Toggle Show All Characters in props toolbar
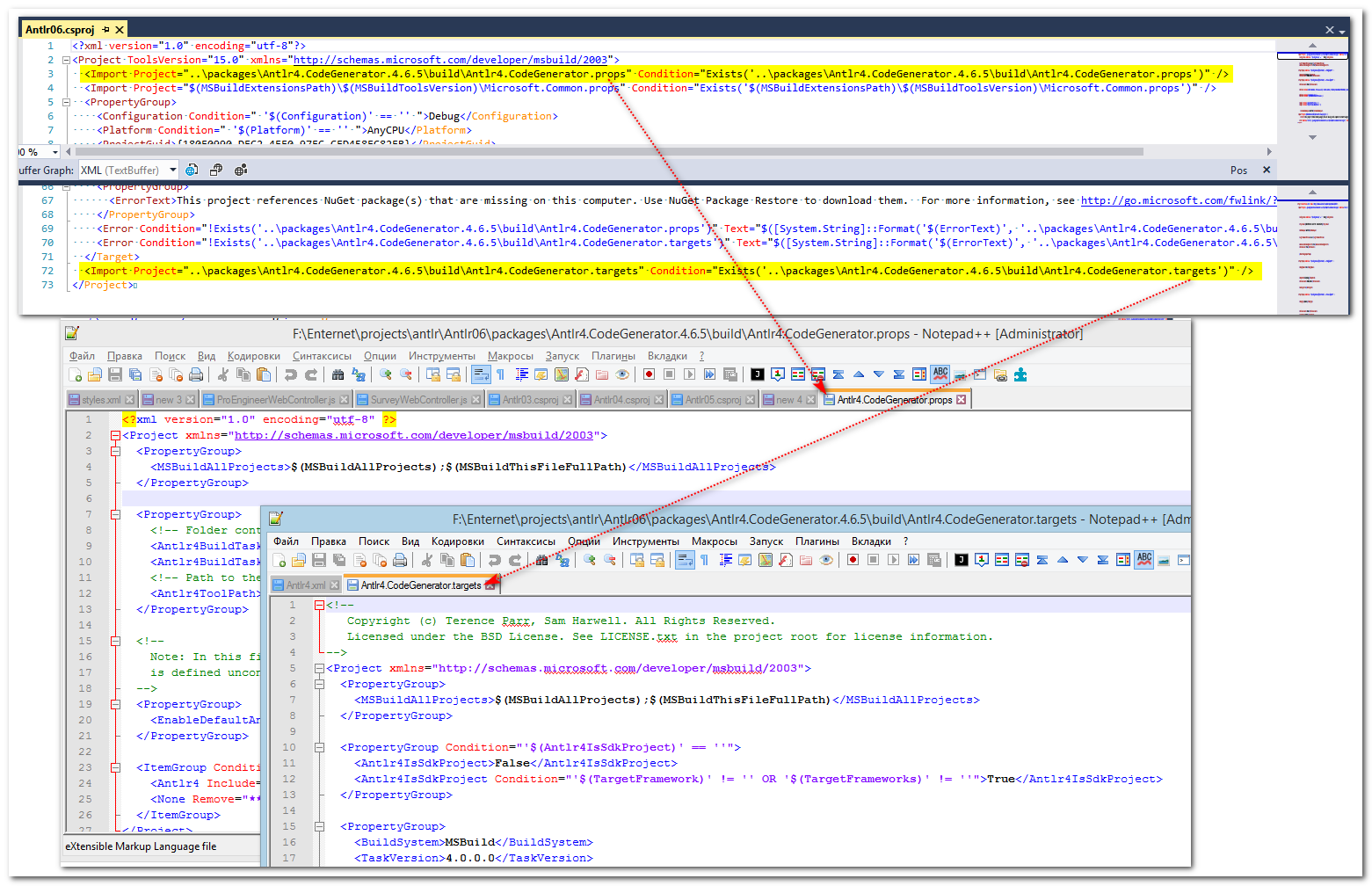 pyautogui.click(x=500, y=374)
